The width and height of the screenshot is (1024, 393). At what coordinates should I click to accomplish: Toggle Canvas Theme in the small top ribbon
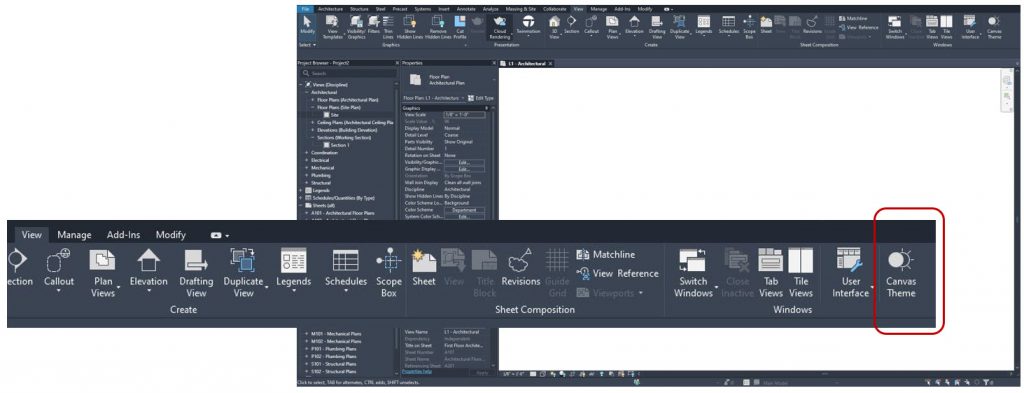(x=994, y=27)
